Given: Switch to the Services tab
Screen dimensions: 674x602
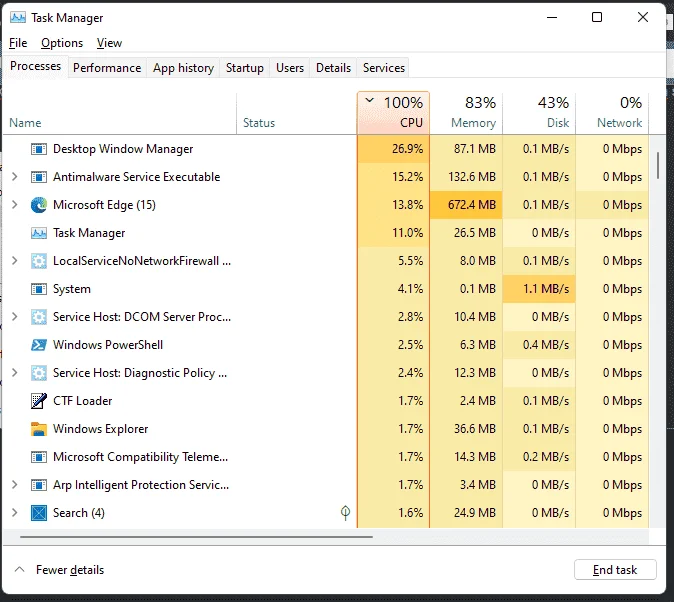Looking at the screenshot, I should (x=383, y=68).
